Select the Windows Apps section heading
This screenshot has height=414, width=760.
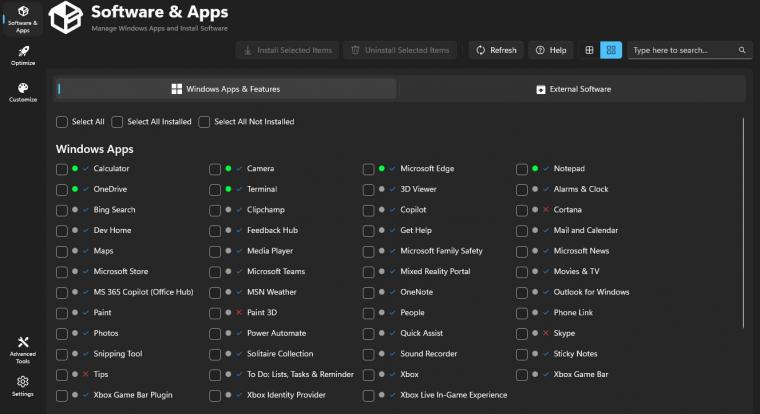click(x=95, y=149)
